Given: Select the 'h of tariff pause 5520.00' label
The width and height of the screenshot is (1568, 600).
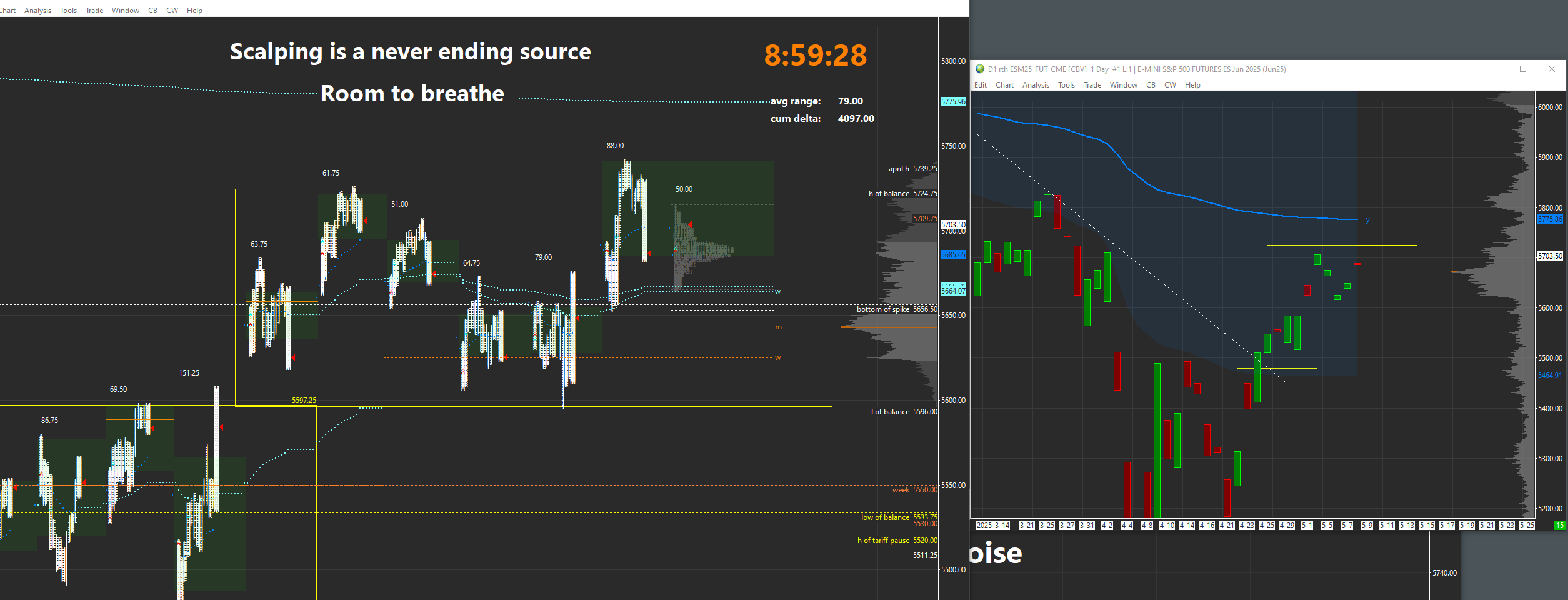Looking at the screenshot, I should pos(897,541).
